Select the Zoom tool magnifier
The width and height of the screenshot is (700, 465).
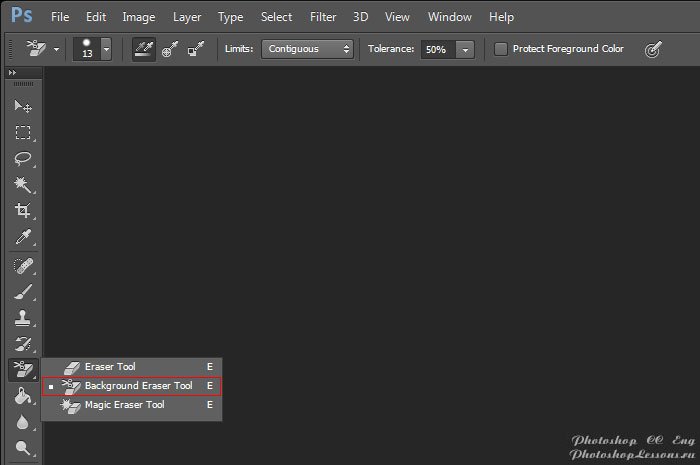coord(22,449)
